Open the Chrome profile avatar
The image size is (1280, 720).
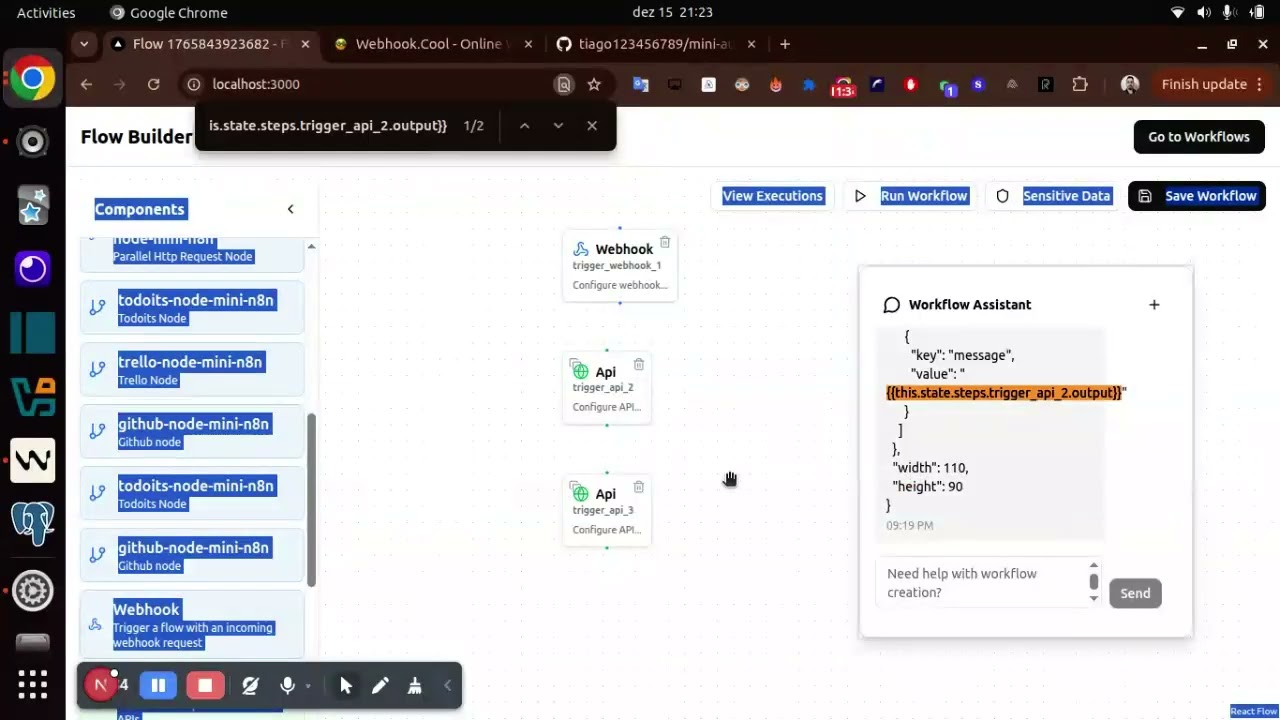(x=1130, y=84)
